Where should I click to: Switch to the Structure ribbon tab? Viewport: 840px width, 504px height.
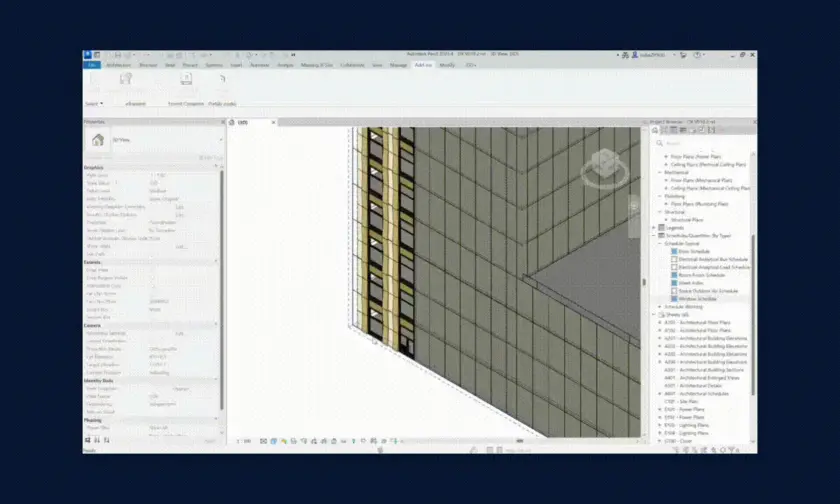click(x=148, y=65)
